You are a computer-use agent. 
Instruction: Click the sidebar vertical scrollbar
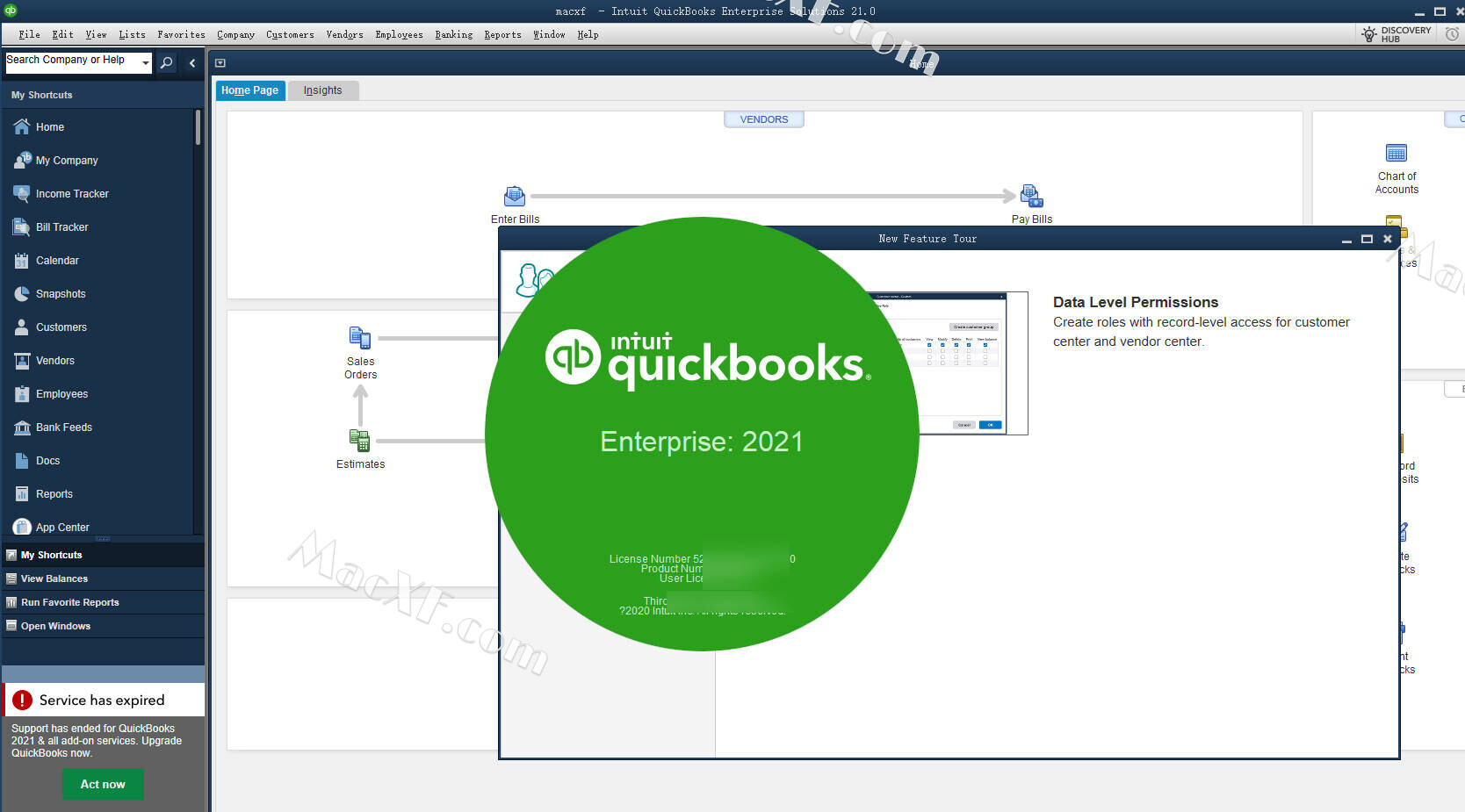click(198, 127)
